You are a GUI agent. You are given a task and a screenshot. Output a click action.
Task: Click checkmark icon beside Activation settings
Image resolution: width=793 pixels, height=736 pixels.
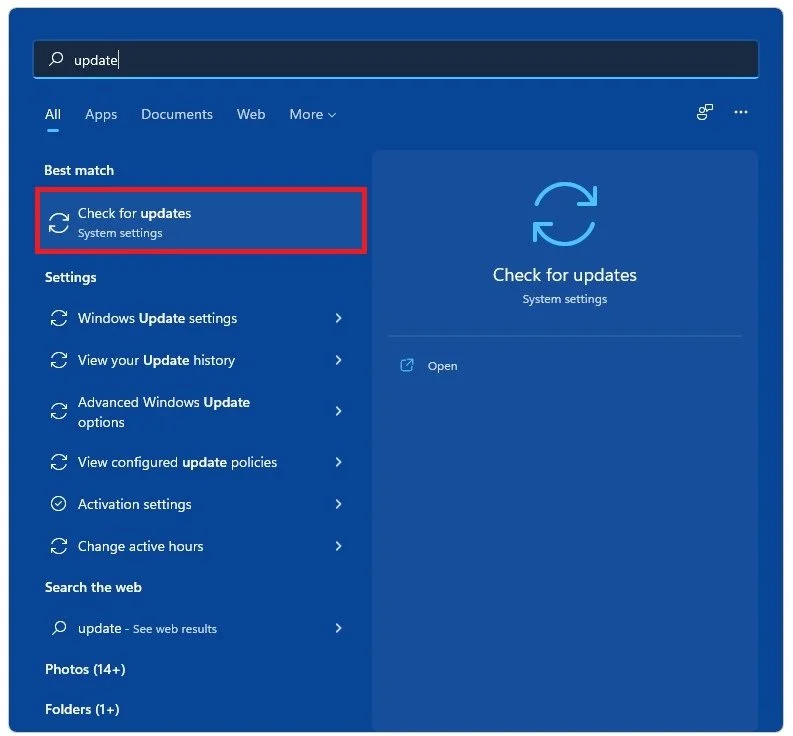tap(59, 504)
